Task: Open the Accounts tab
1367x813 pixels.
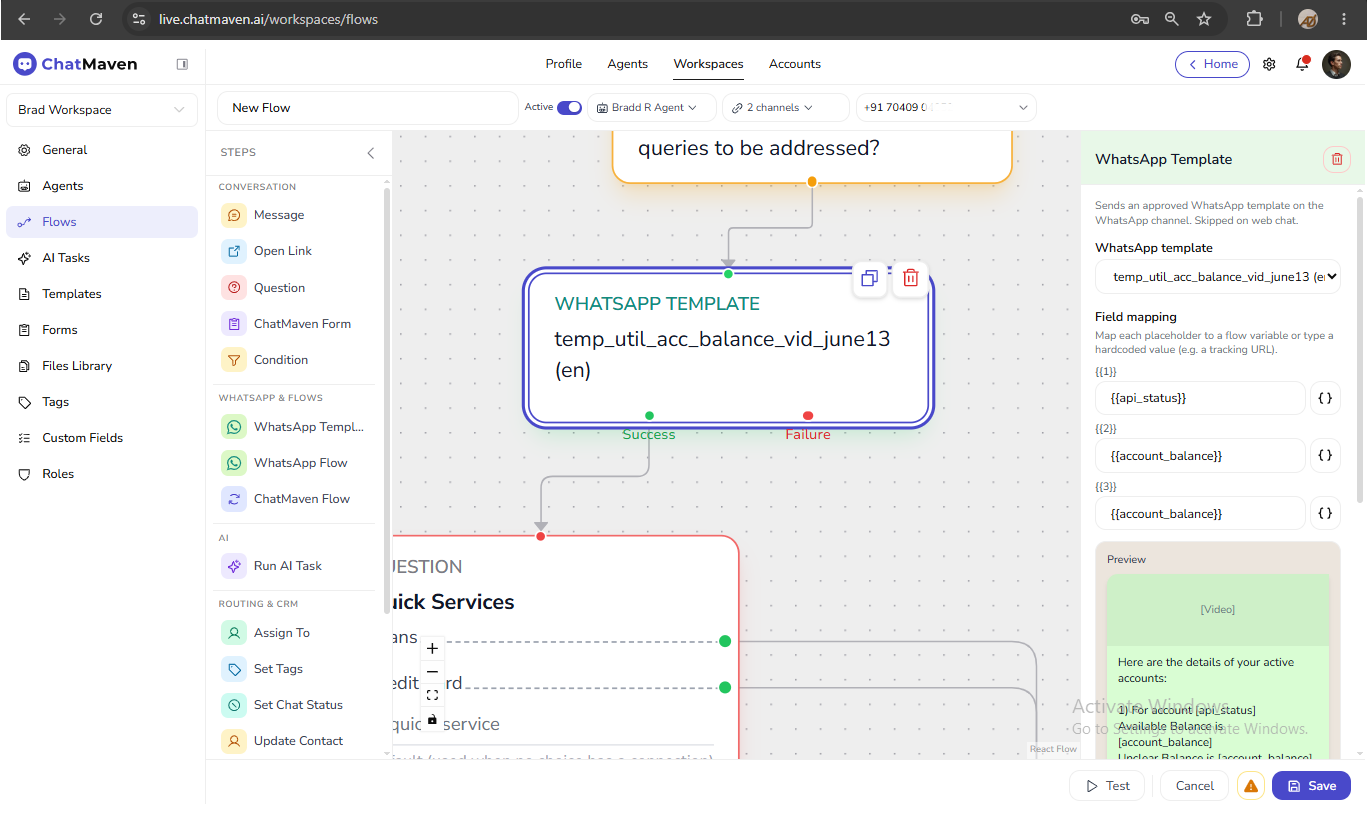Action: [795, 64]
